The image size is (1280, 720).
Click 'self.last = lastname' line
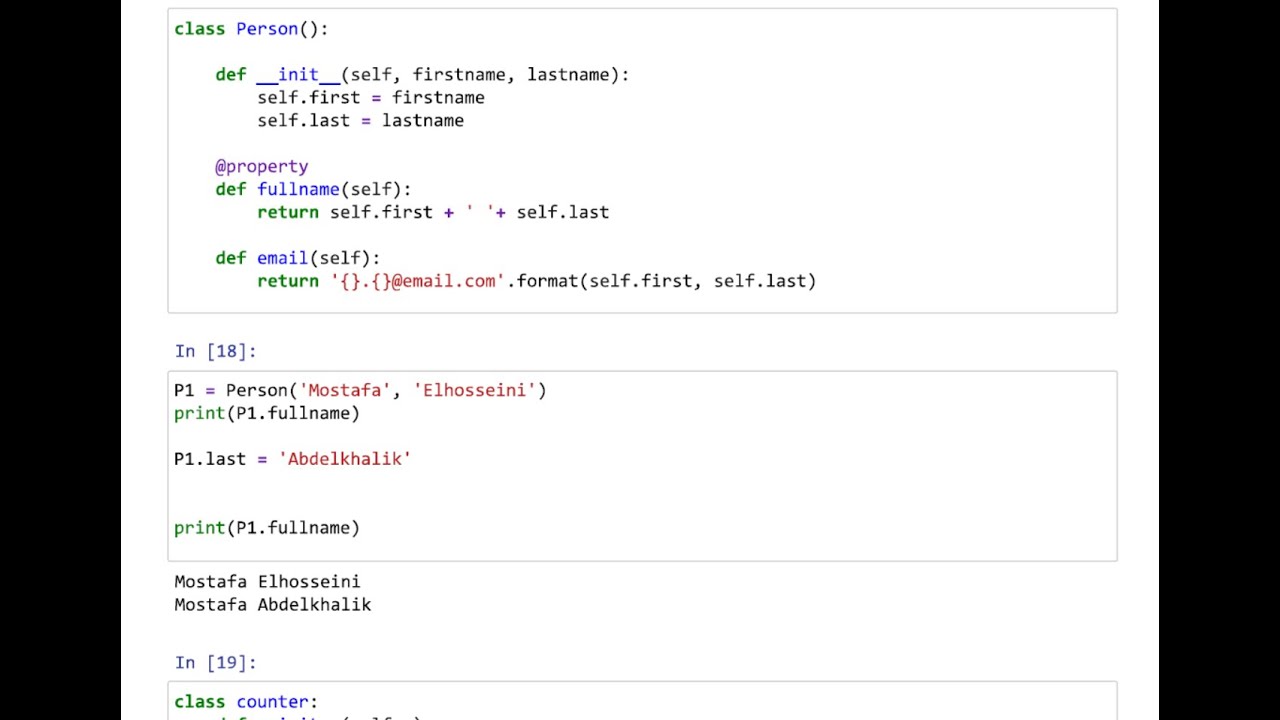click(360, 121)
